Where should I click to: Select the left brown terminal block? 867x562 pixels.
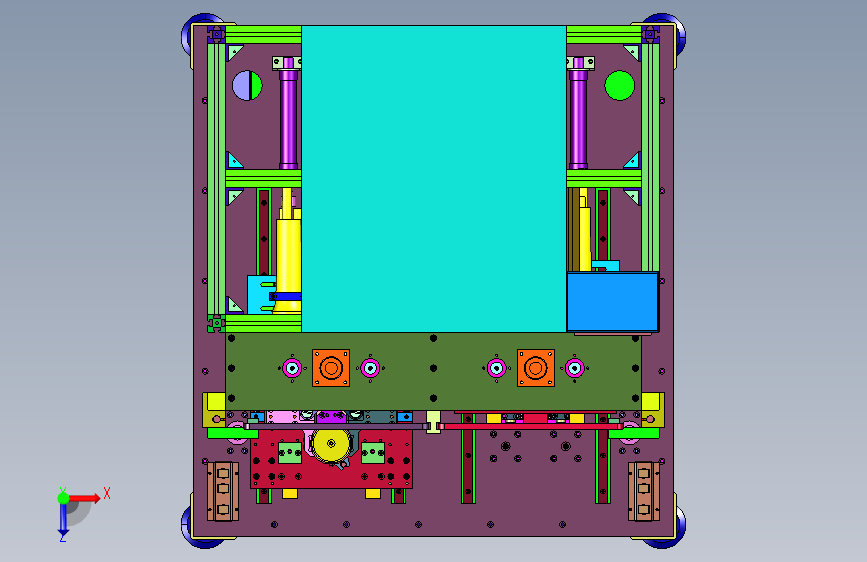(223, 492)
